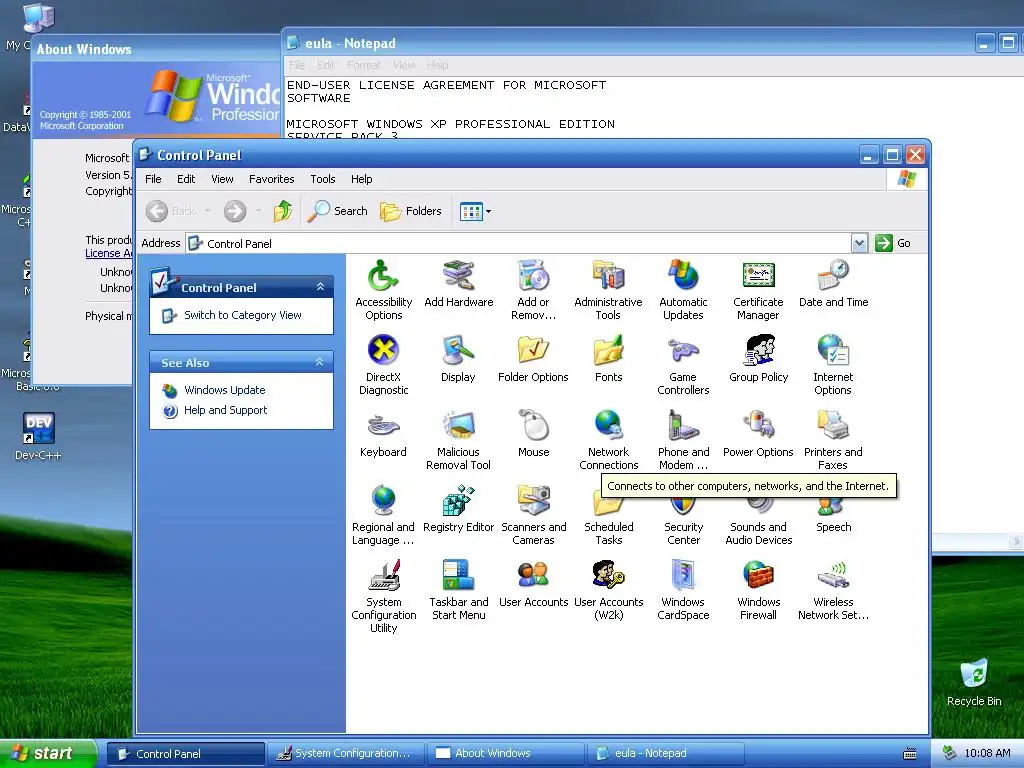Open the Tools menu
This screenshot has width=1024, height=768.
[323, 179]
